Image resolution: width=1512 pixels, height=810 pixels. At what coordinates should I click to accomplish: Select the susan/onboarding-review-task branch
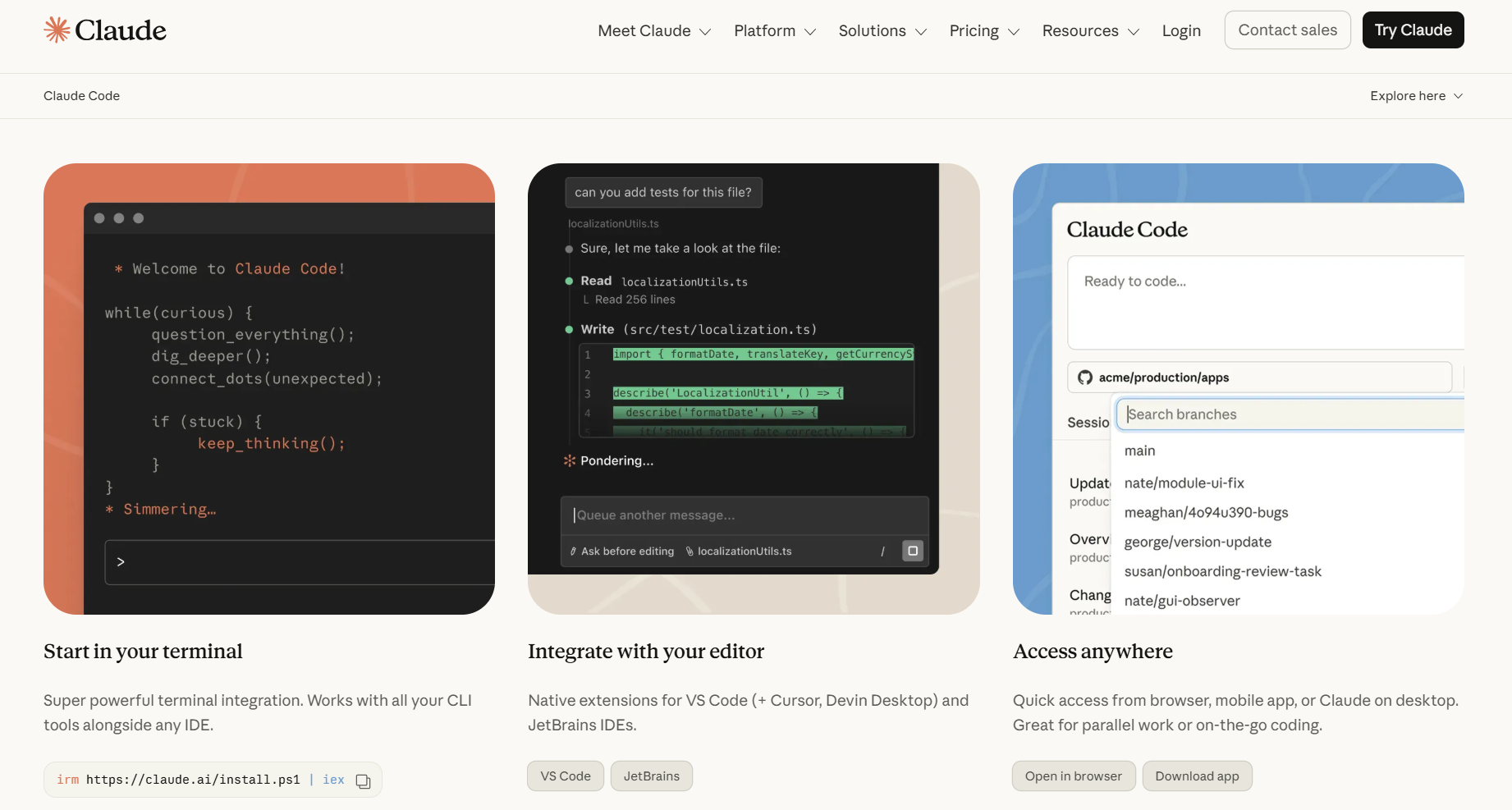click(x=1222, y=572)
